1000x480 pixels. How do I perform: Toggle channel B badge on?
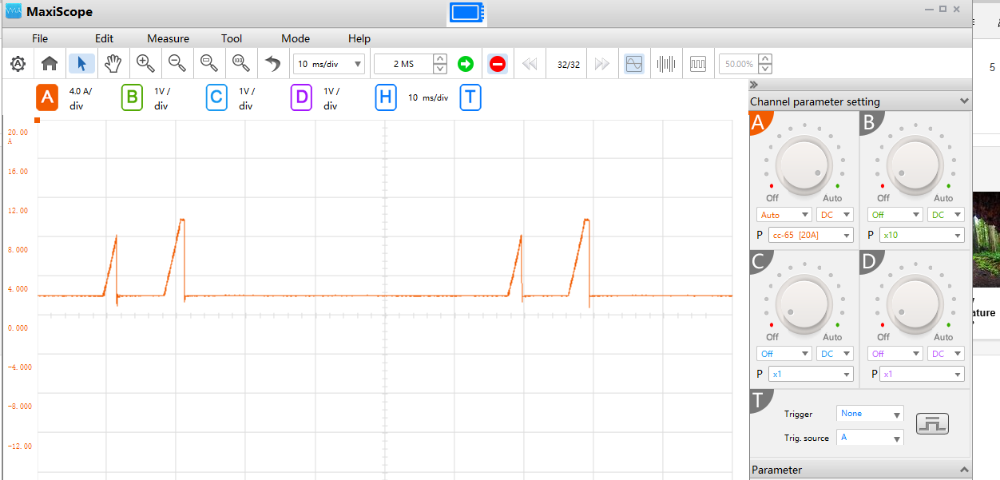click(131, 98)
